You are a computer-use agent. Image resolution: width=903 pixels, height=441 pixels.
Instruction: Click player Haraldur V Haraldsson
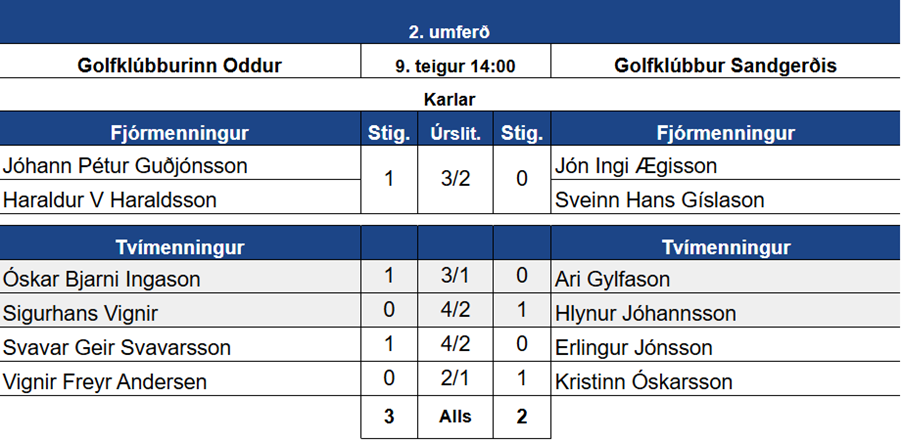pyautogui.click(x=110, y=199)
